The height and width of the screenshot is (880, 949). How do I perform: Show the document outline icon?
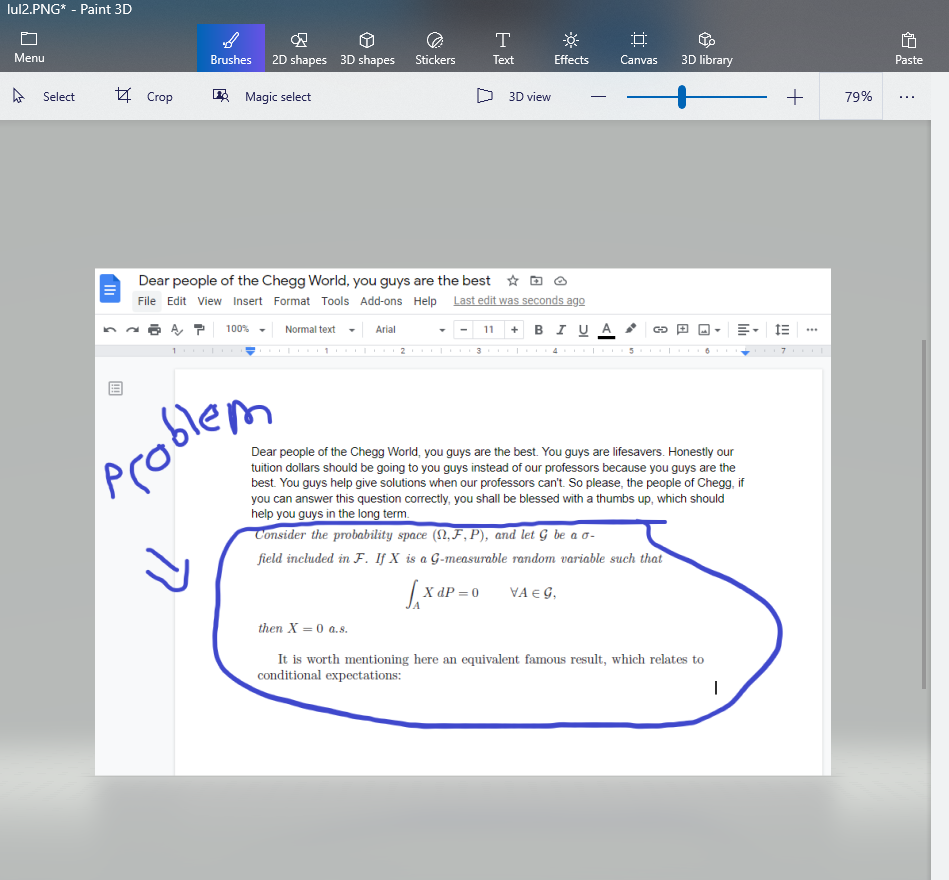coord(116,388)
